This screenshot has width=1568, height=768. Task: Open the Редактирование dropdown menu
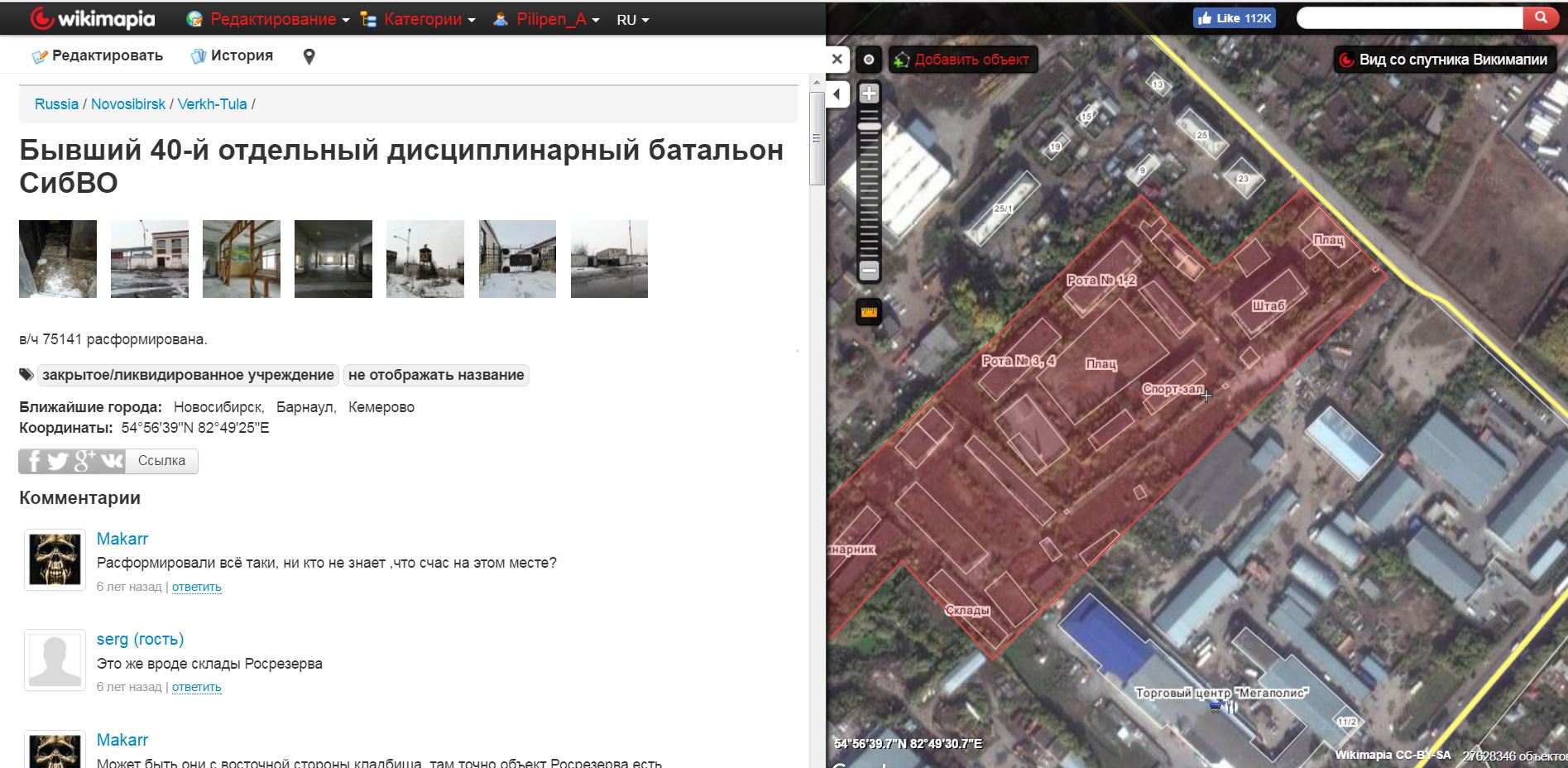[x=270, y=19]
